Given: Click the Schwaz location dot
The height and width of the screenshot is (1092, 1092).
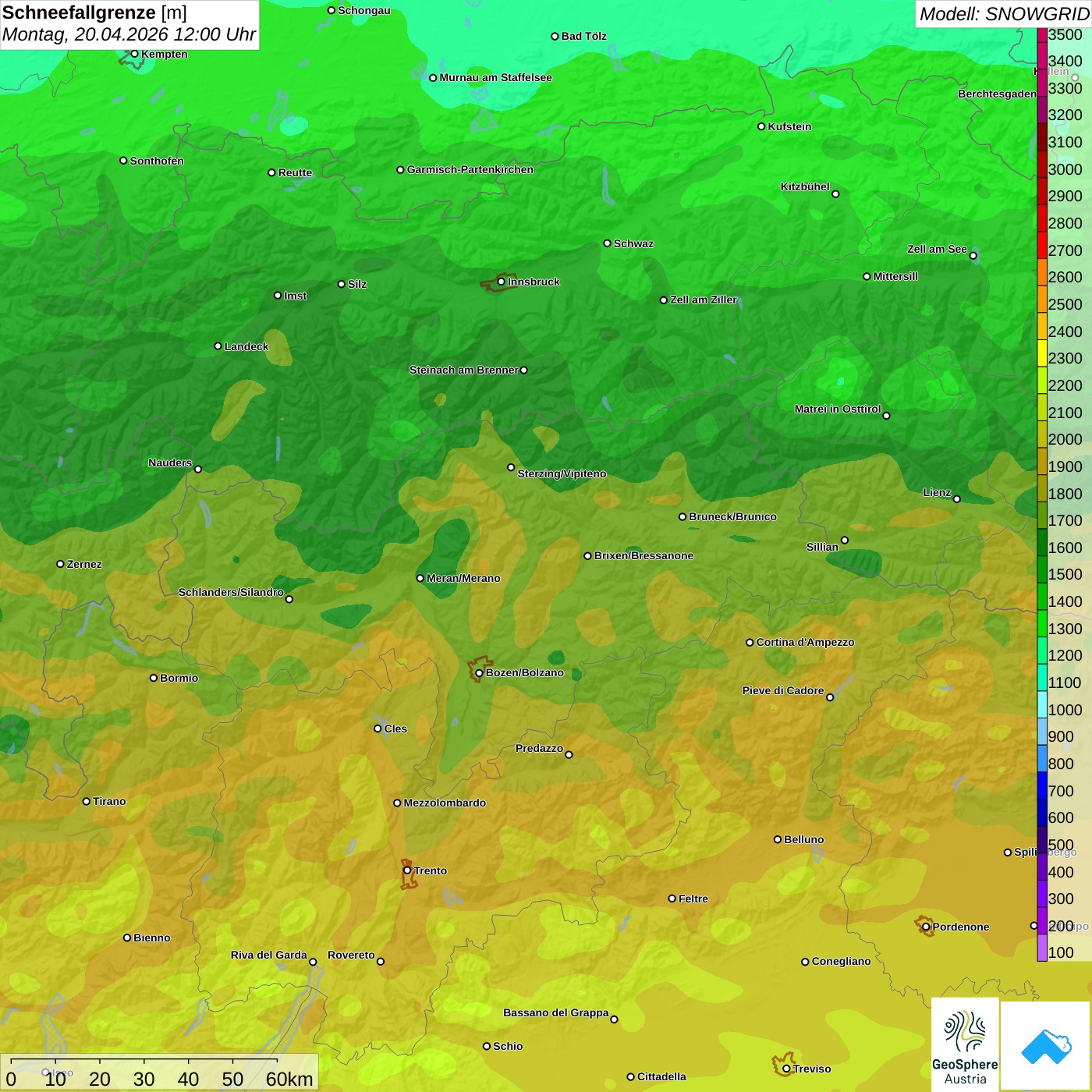Looking at the screenshot, I should pos(607,243).
